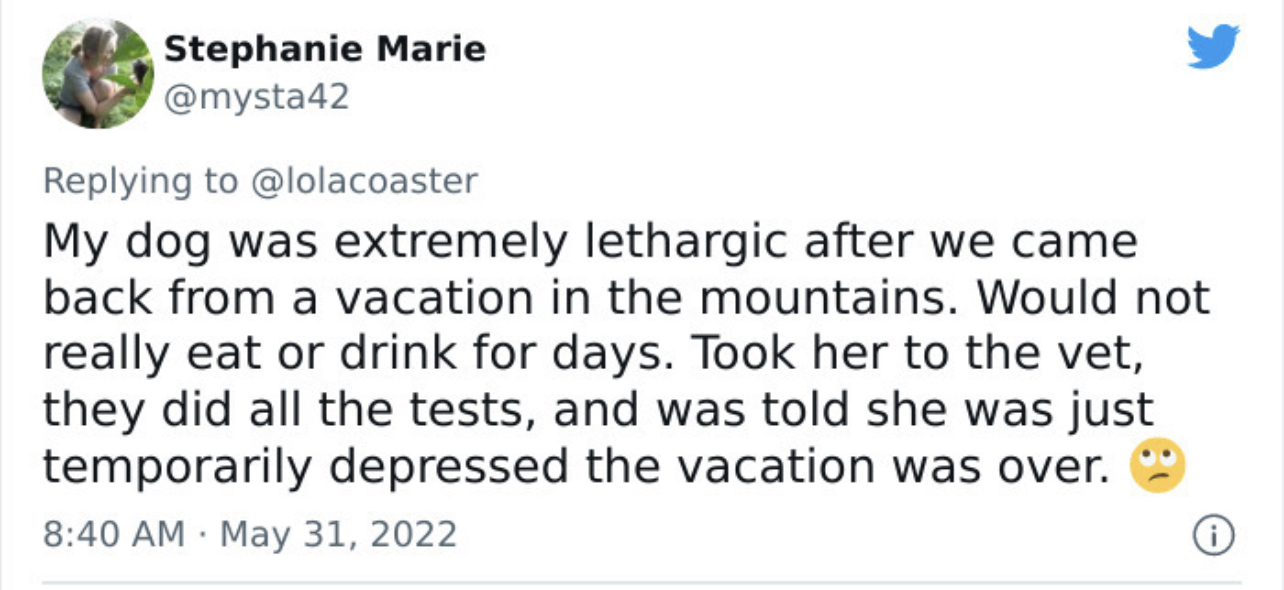The width and height of the screenshot is (1284, 590).
Task: Click the Twitter bird logo
Action: coord(1212,46)
